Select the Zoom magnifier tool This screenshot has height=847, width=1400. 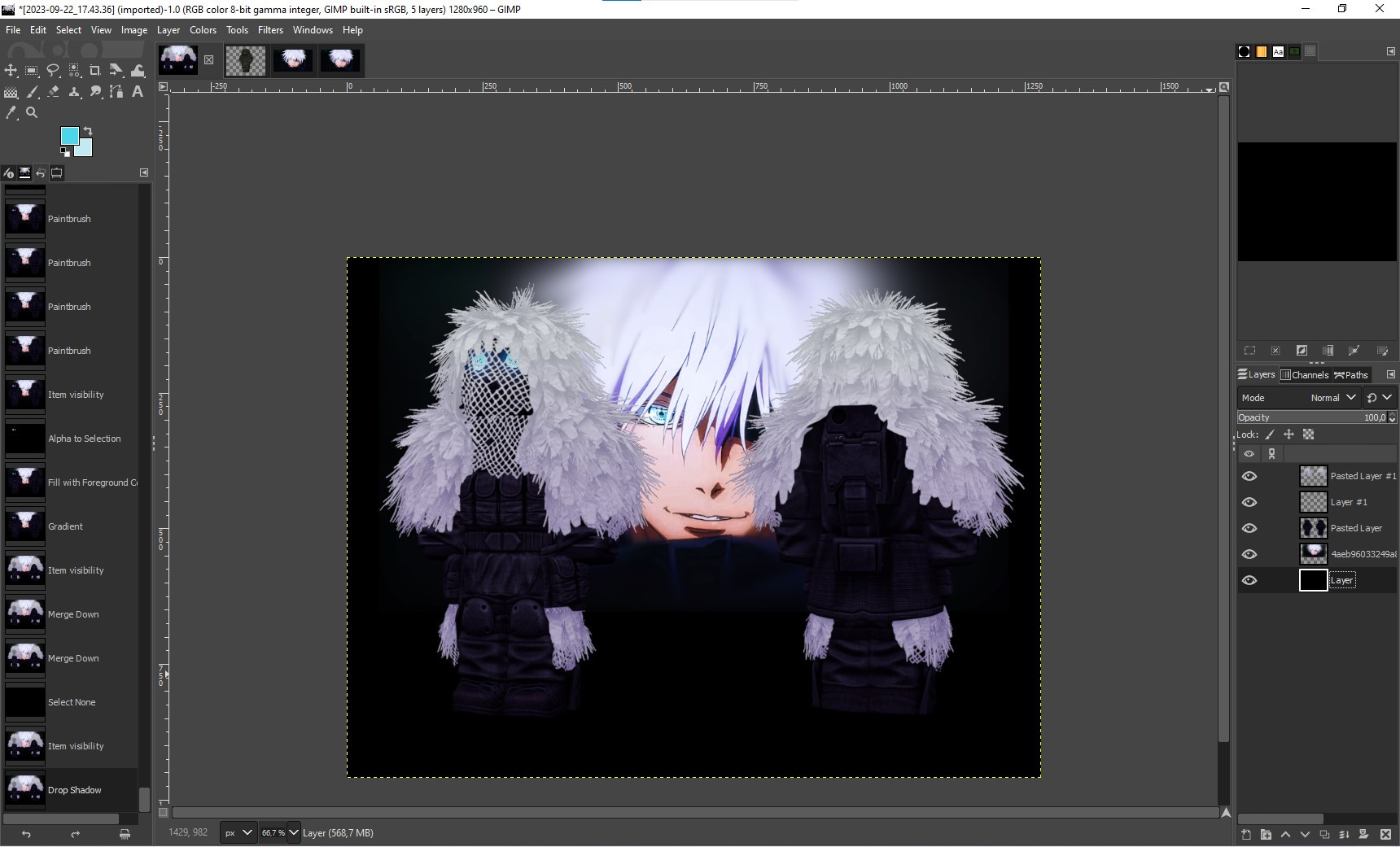(x=32, y=113)
